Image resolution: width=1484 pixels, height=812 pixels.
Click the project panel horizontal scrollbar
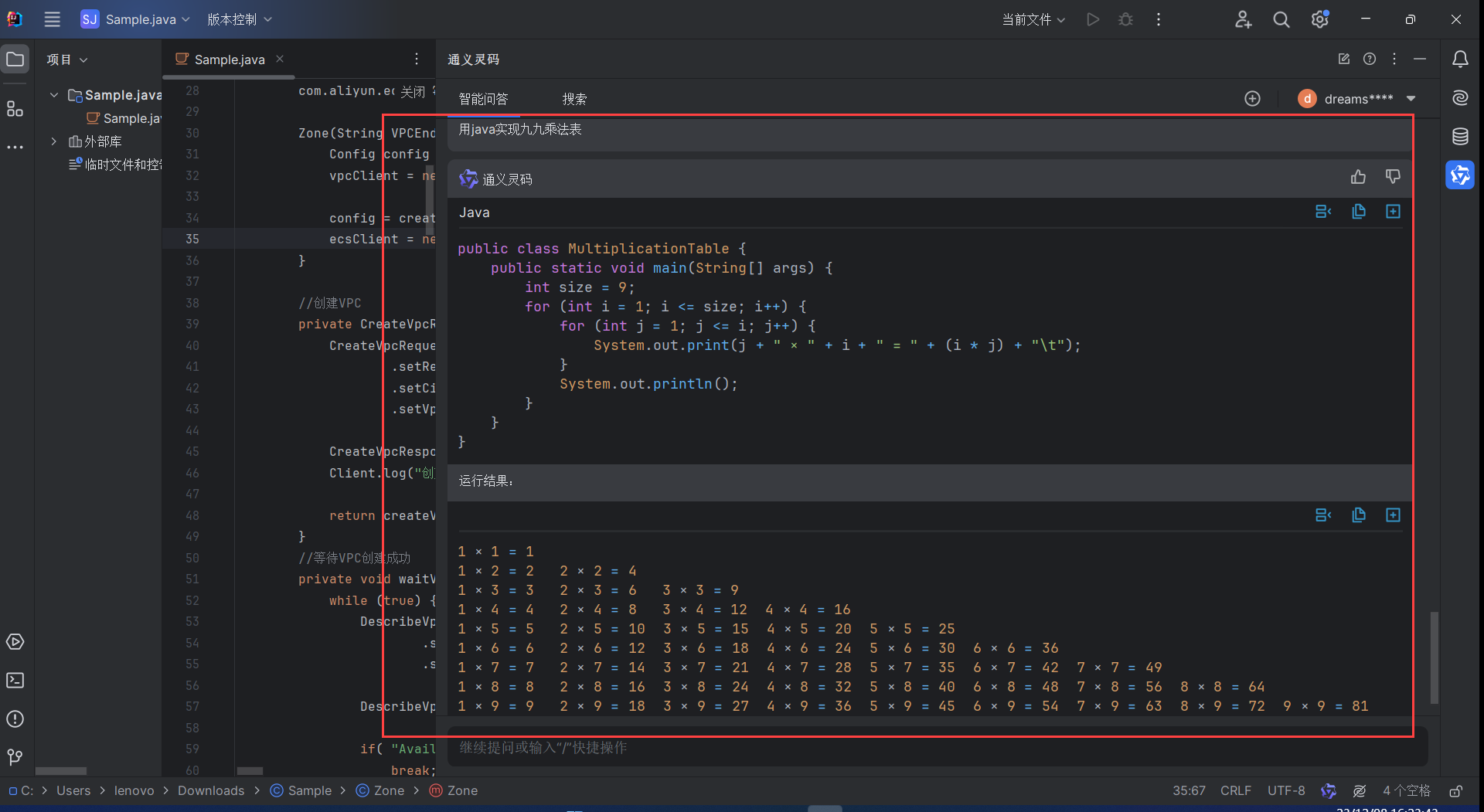pos(61,771)
